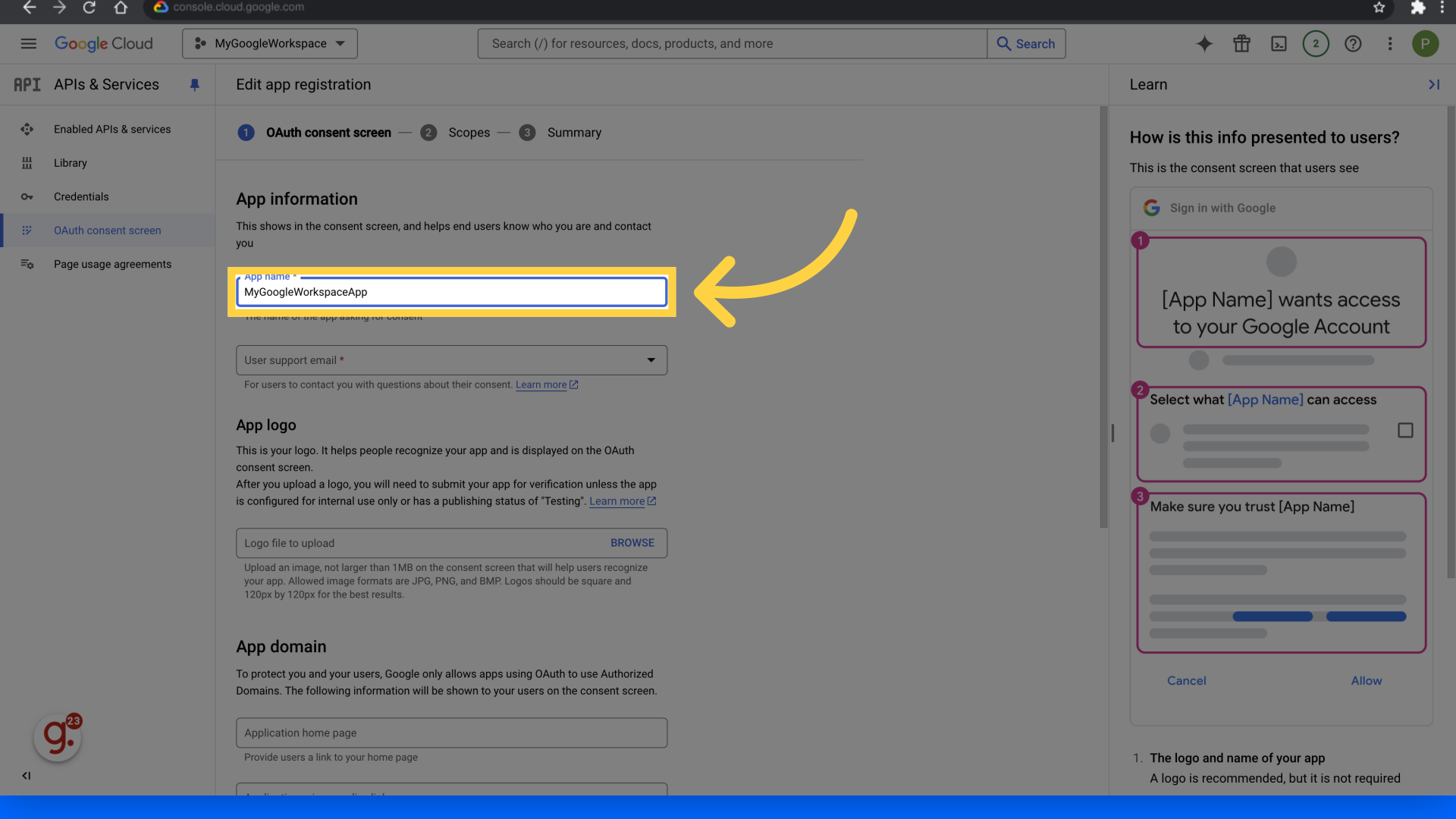The height and width of the screenshot is (819, 1456).
Task: Click BROWSE to upload a logo
Action: (632, 543)
